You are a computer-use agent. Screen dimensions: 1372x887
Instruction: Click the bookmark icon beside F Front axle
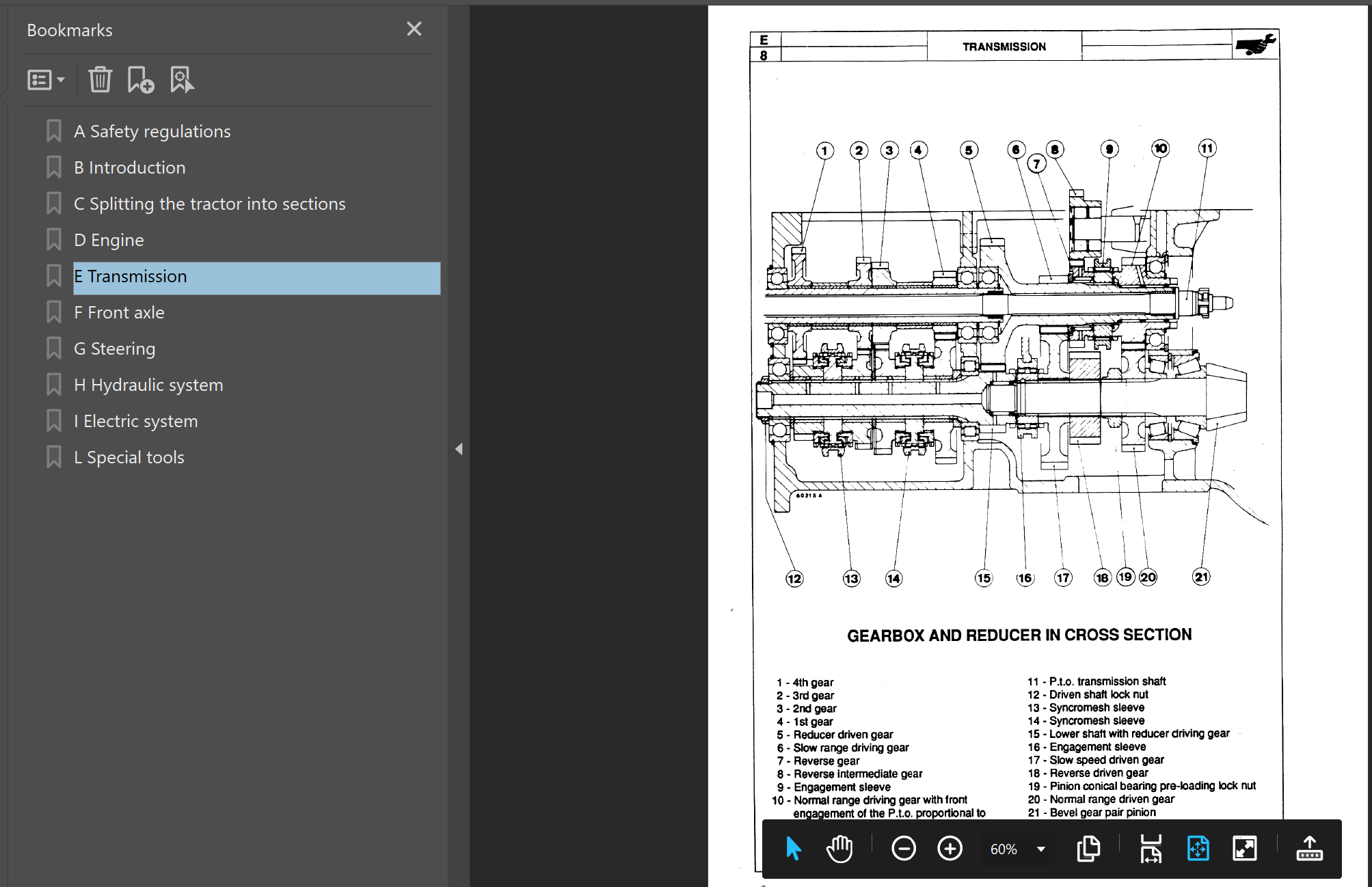tap(54, 312)
